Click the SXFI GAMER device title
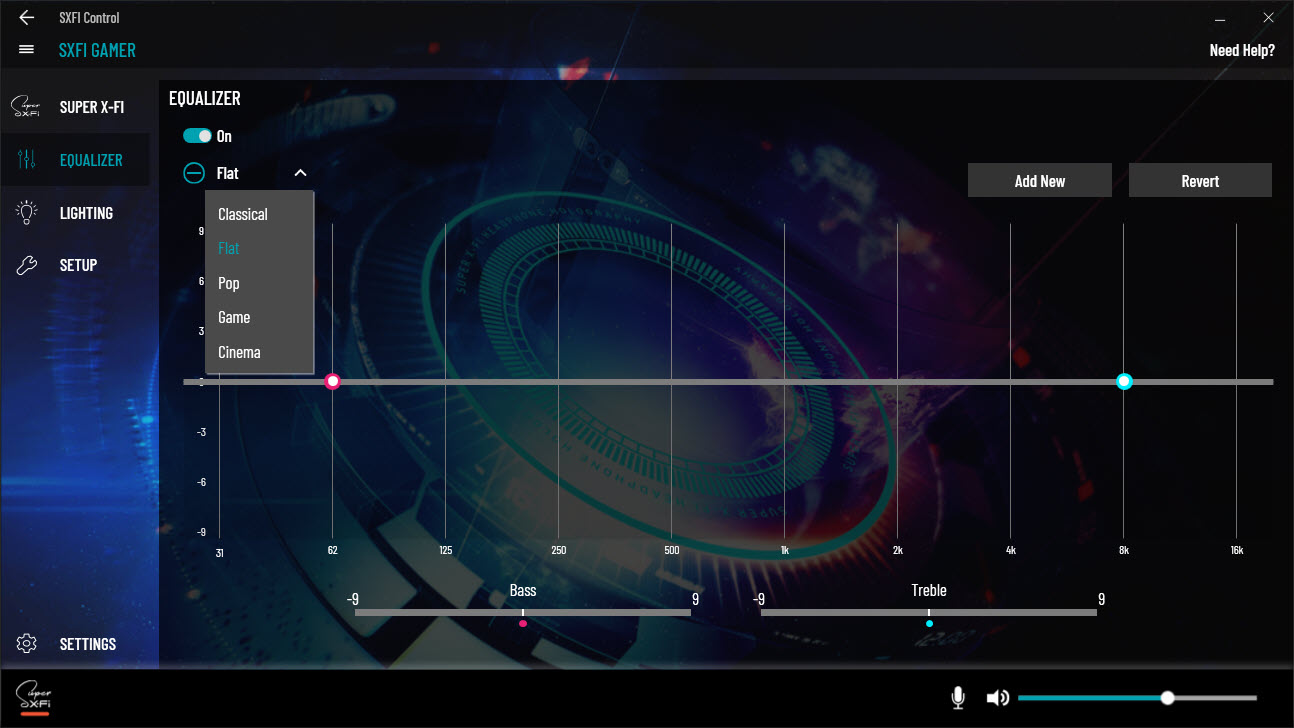1294x728 pixels. pos(97,50)
